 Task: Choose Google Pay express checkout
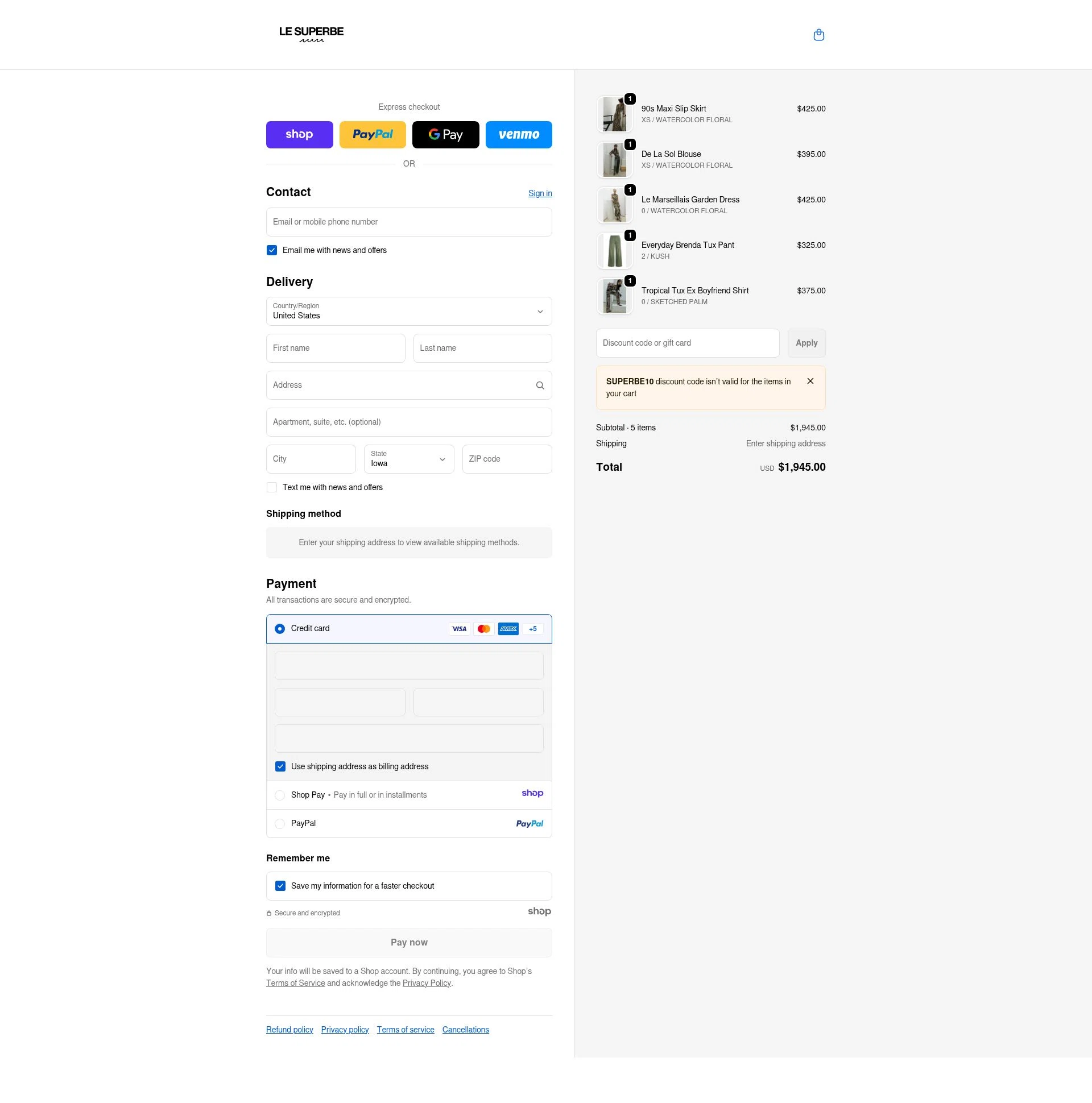[445, 134]
